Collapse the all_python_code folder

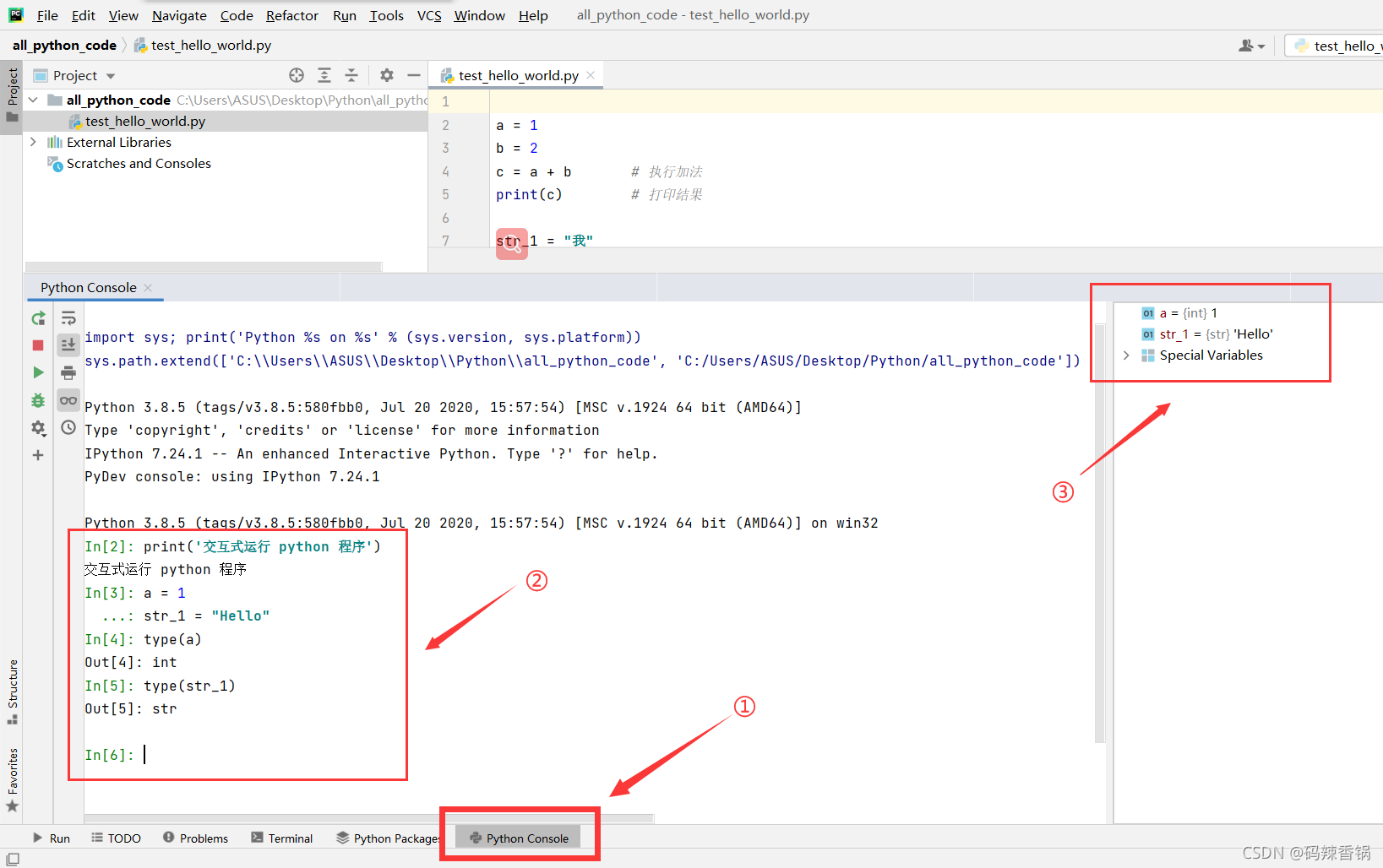click(x=33, y=100)
